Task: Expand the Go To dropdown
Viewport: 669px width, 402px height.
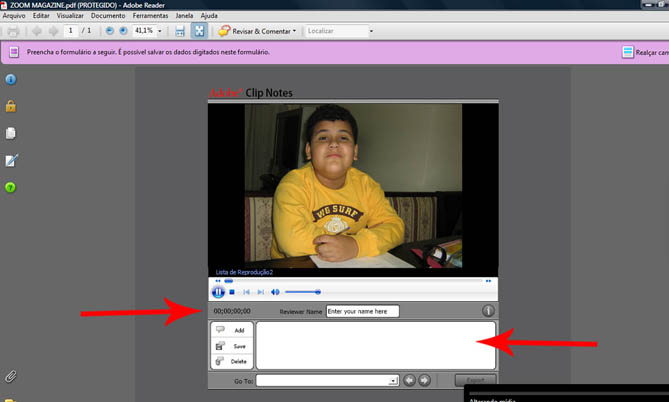Action: coord(393,381)
